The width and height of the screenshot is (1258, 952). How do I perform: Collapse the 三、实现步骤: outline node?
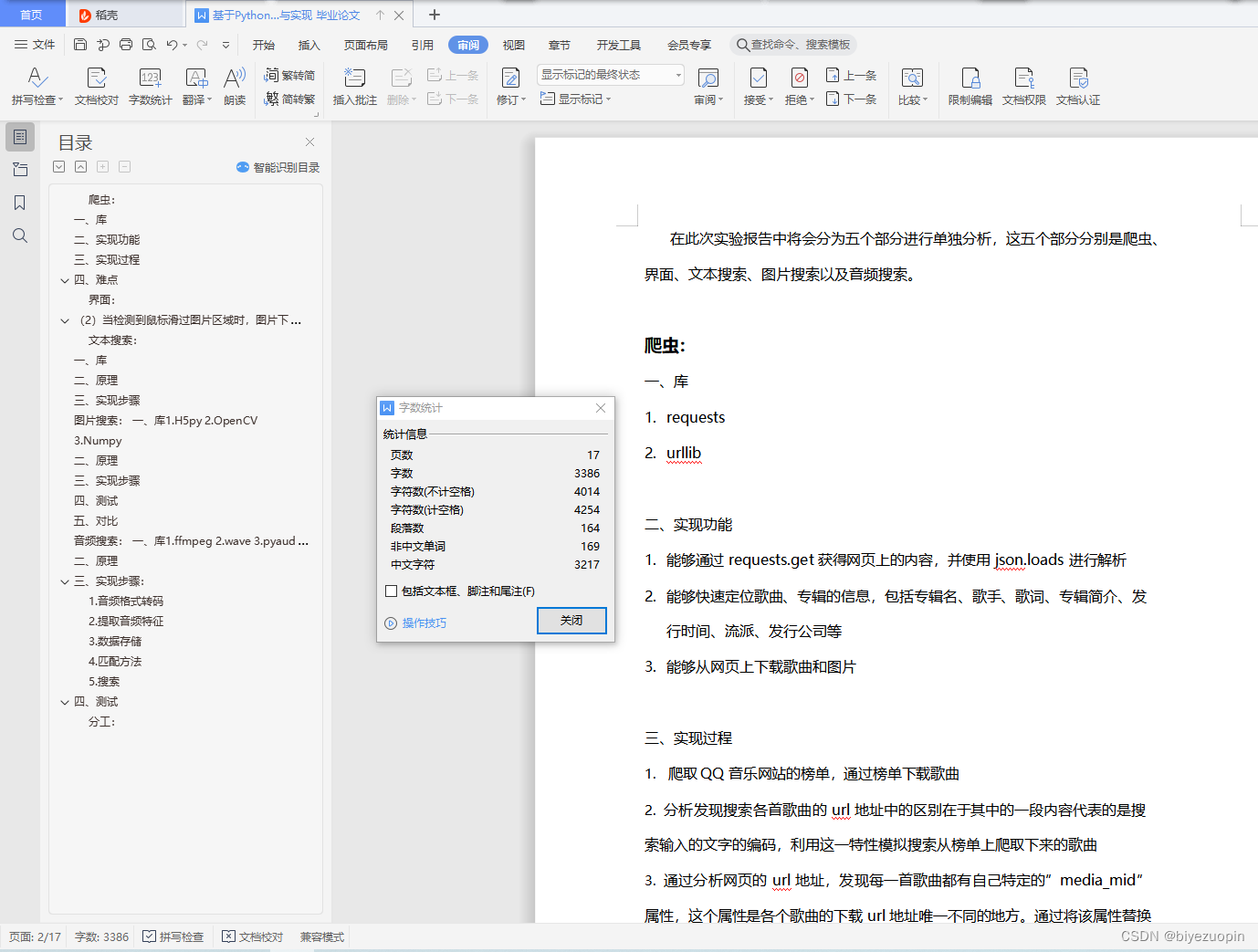65,581
